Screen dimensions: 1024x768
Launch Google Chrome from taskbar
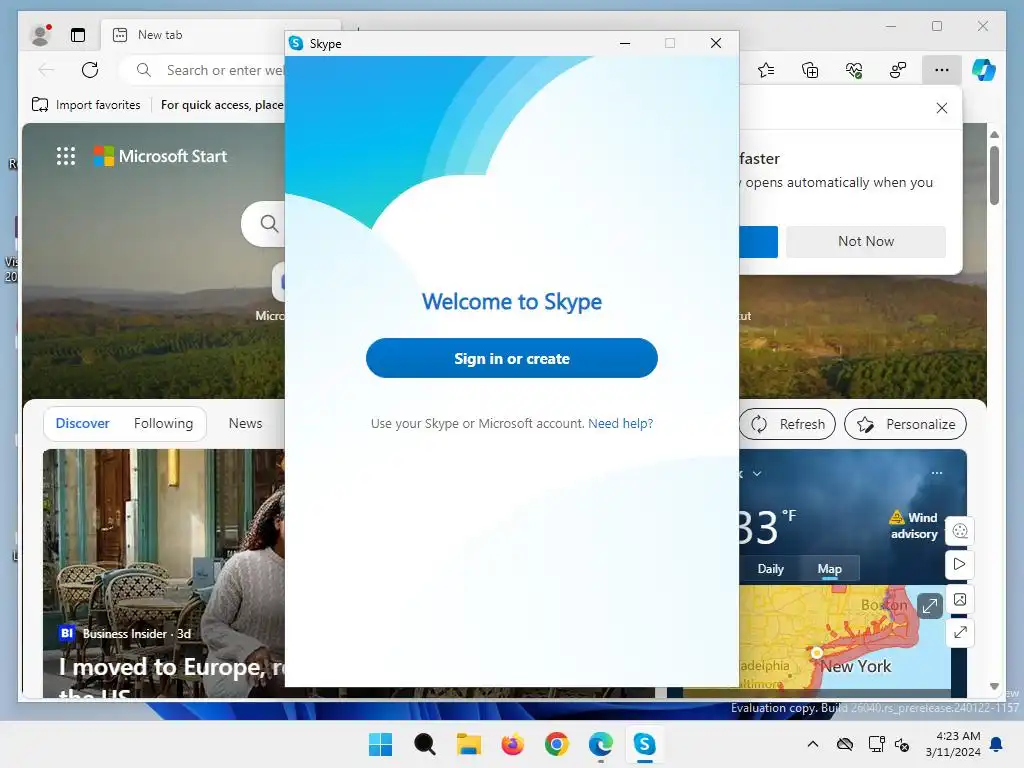[556, 744]
